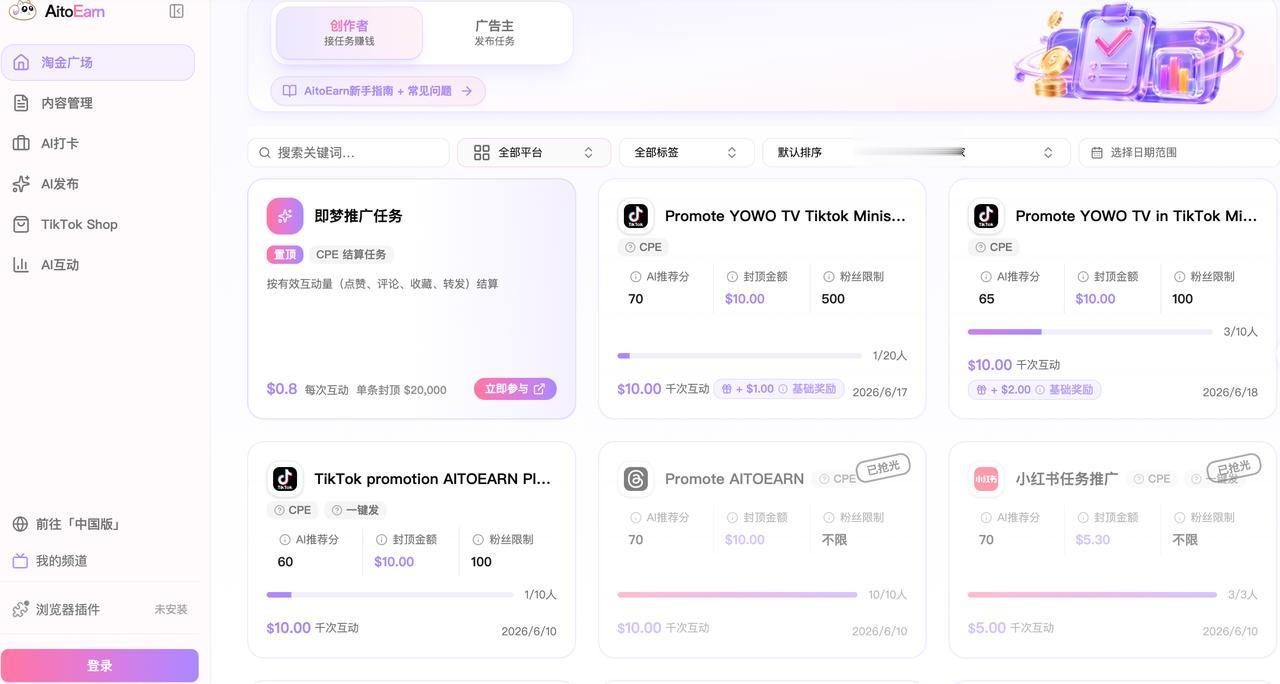Click the AitoEarn logo icon

[x=22, y=11]
